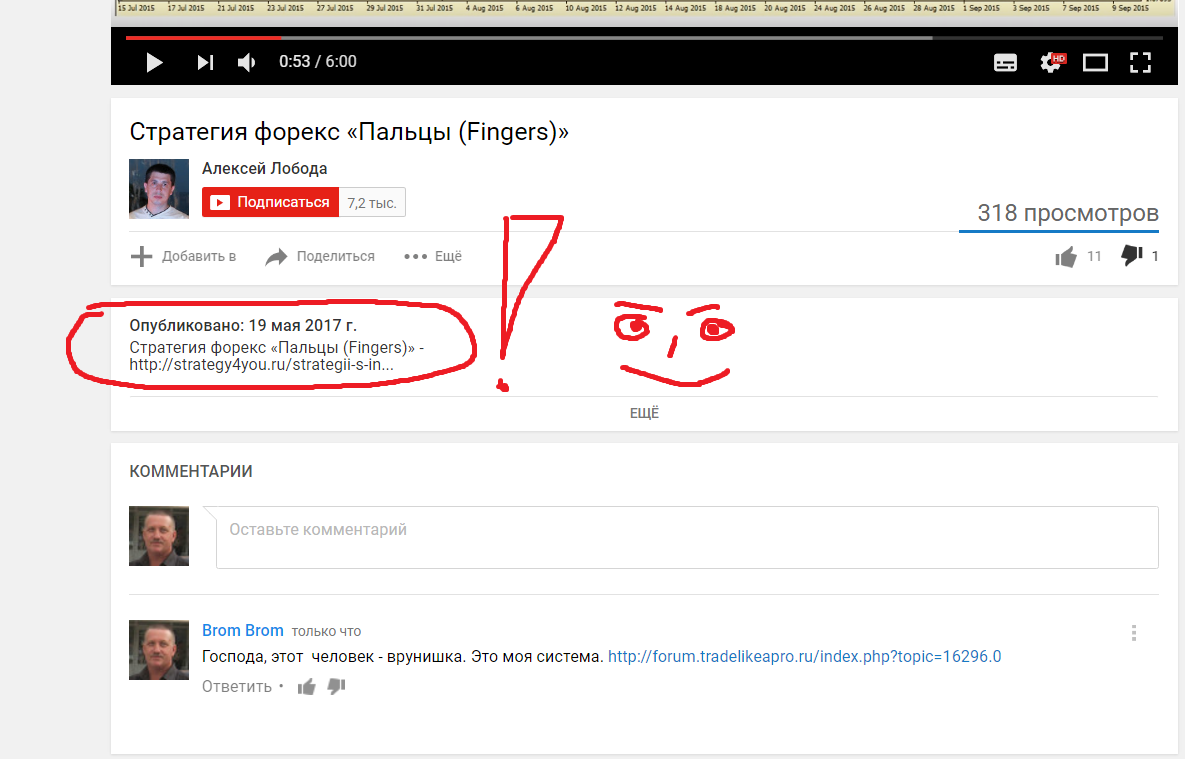Open strategy4you.ru description link

pos(261,364)
